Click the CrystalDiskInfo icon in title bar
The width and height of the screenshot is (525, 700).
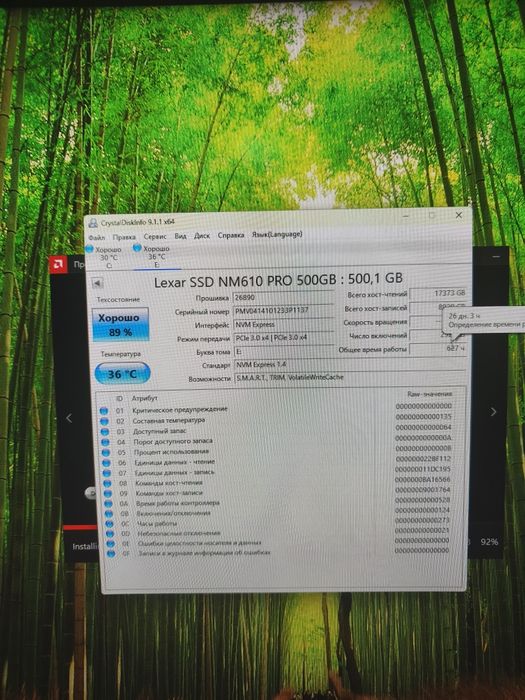pyautogui.click(x=93, y=223)
